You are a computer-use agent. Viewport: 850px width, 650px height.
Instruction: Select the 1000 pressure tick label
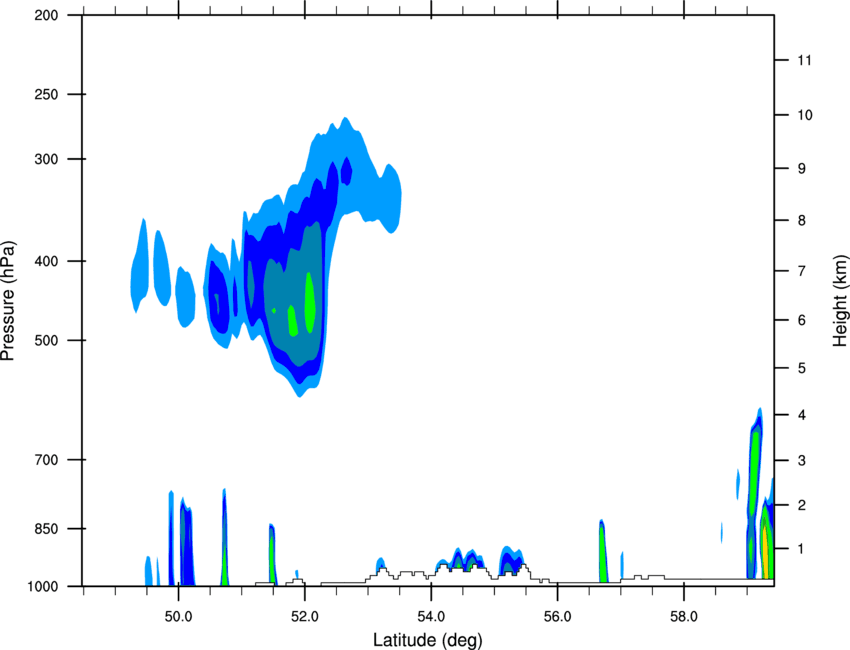[43, 587]
